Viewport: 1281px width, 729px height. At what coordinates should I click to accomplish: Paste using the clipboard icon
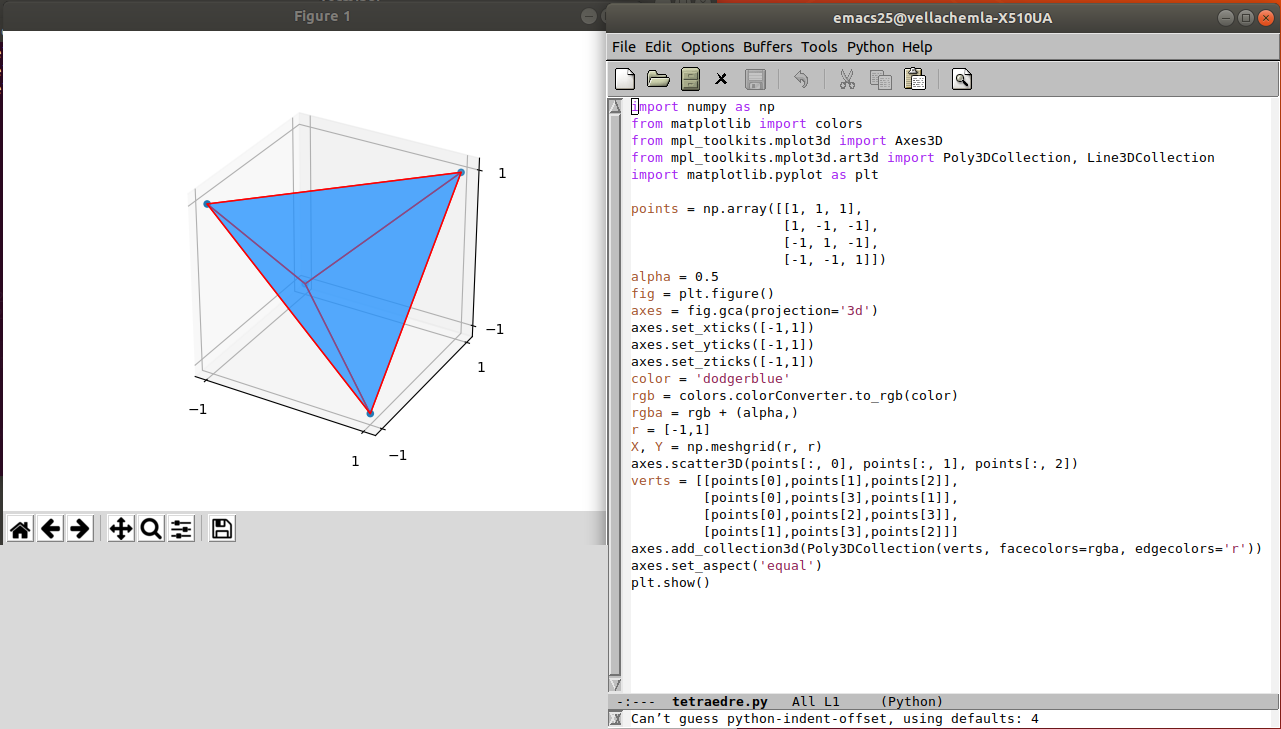tap(914, 79)
